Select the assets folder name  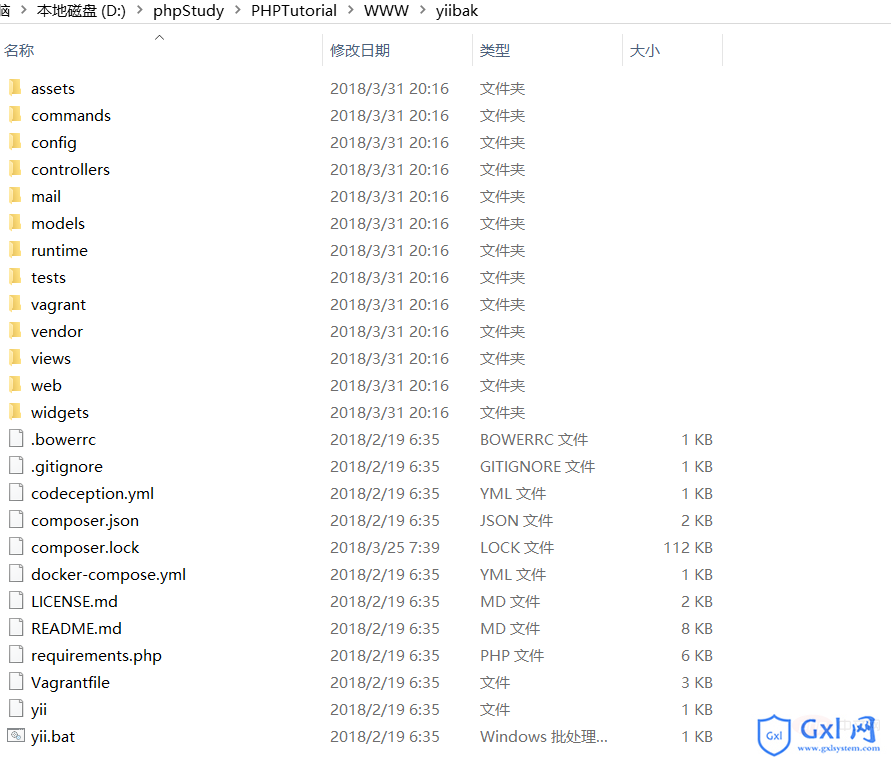pos(53,89)
